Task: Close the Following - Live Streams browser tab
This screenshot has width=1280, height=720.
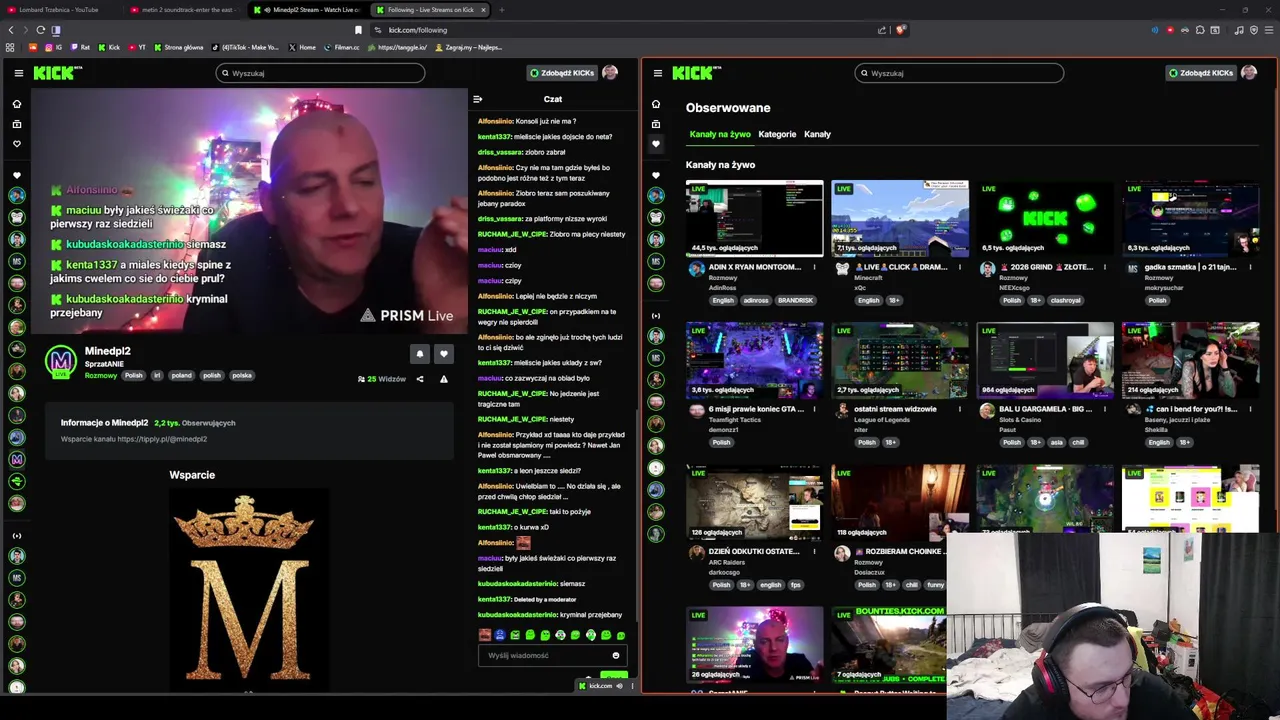Action: coord(483,10)
